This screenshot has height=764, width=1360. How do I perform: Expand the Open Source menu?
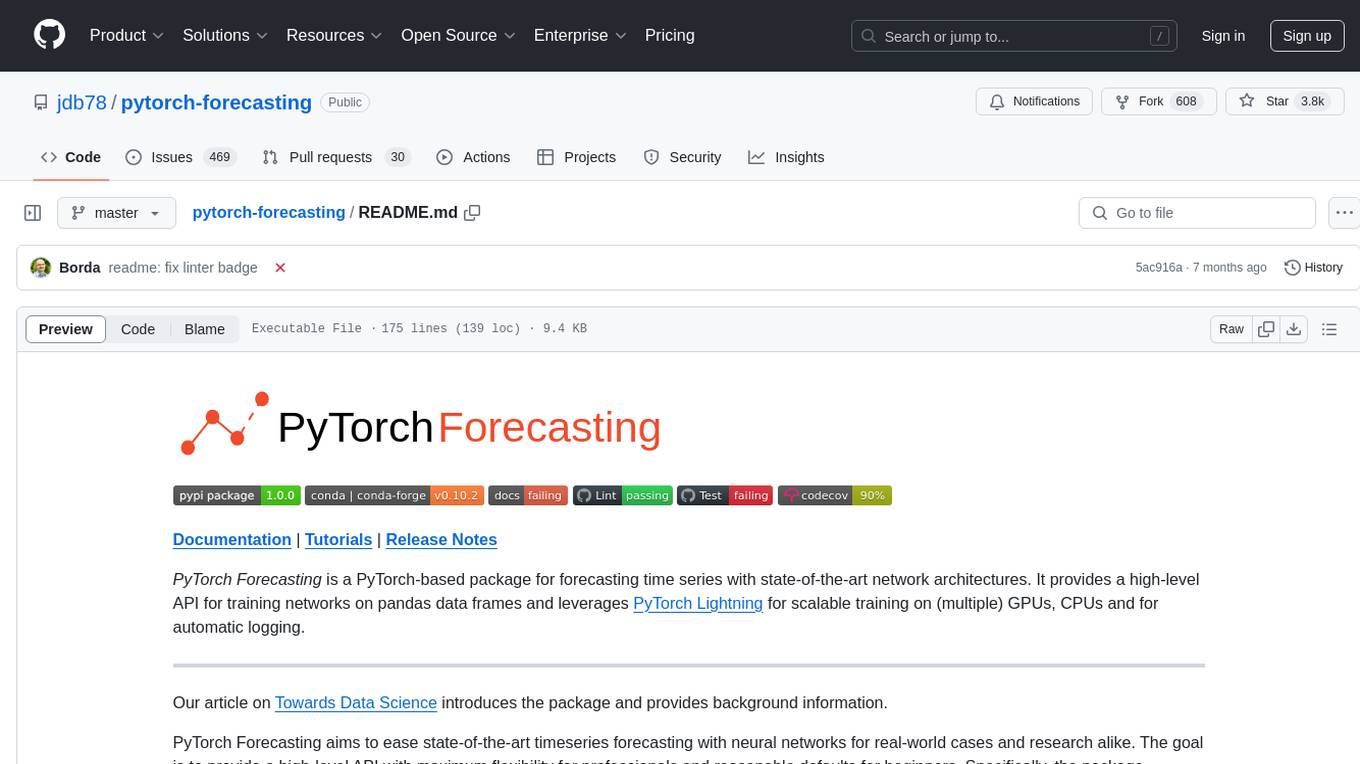tap(458, 35)
